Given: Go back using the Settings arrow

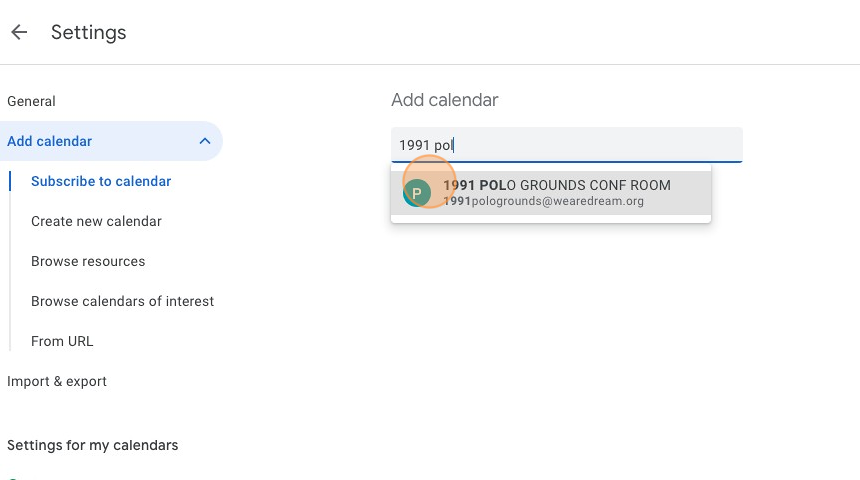Looking at the screenshot, I should pos(19,32).
